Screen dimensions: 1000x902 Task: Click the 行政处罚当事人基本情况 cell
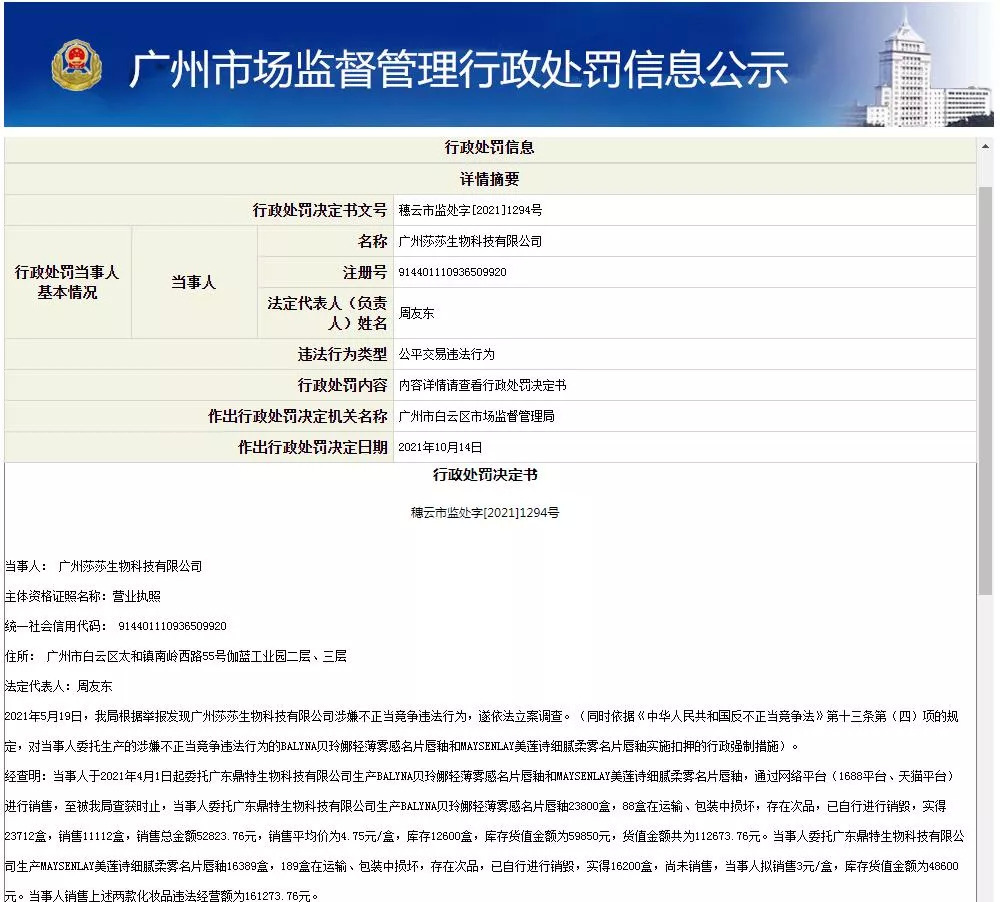pyautogui.click(x=68, y=282)
